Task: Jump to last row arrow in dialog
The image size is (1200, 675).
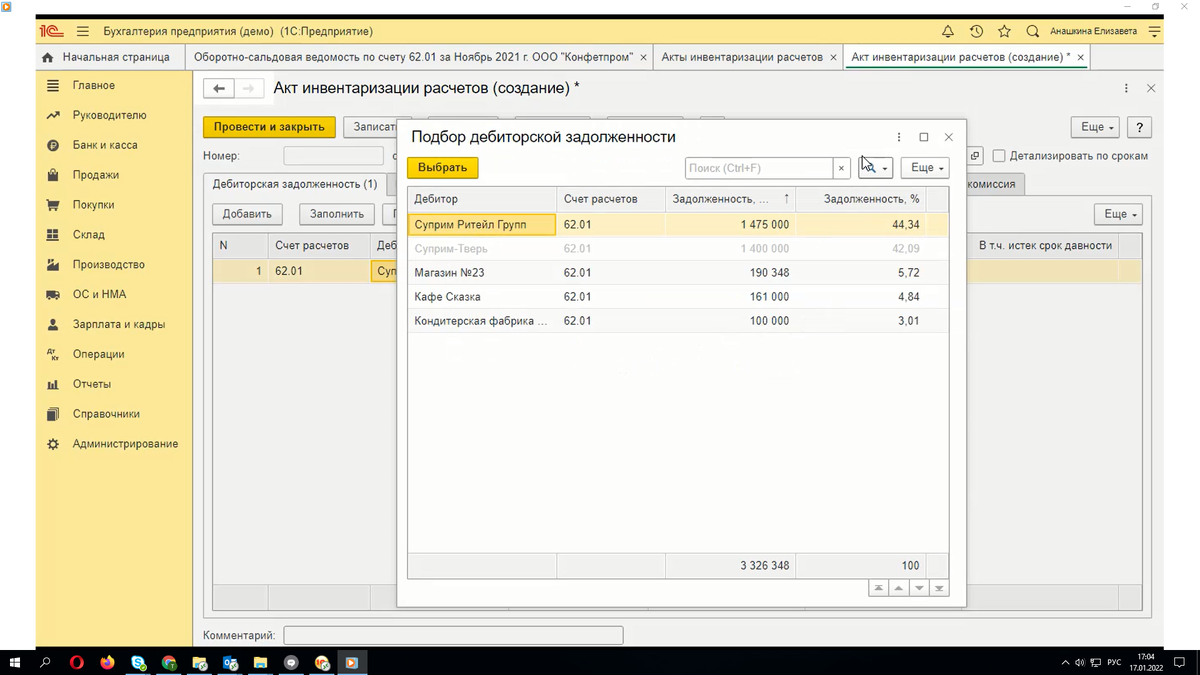Action: (939, 588)
